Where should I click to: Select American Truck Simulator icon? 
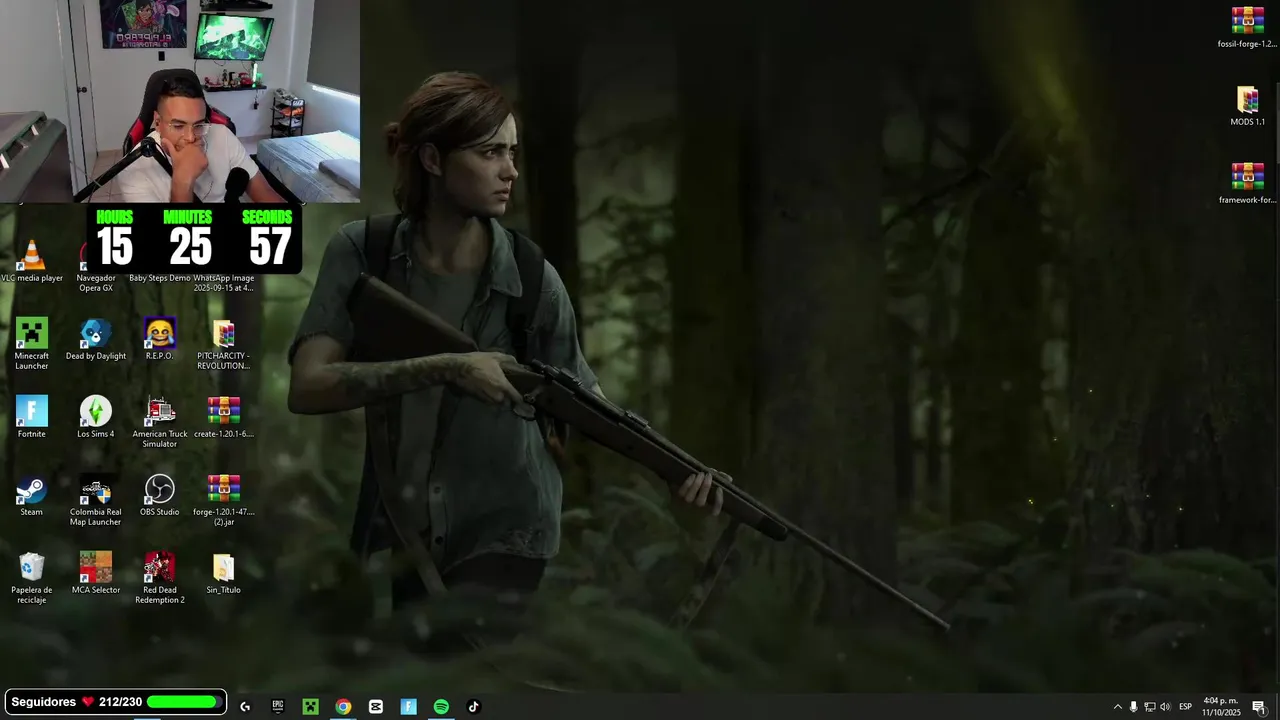coord(160,422)
